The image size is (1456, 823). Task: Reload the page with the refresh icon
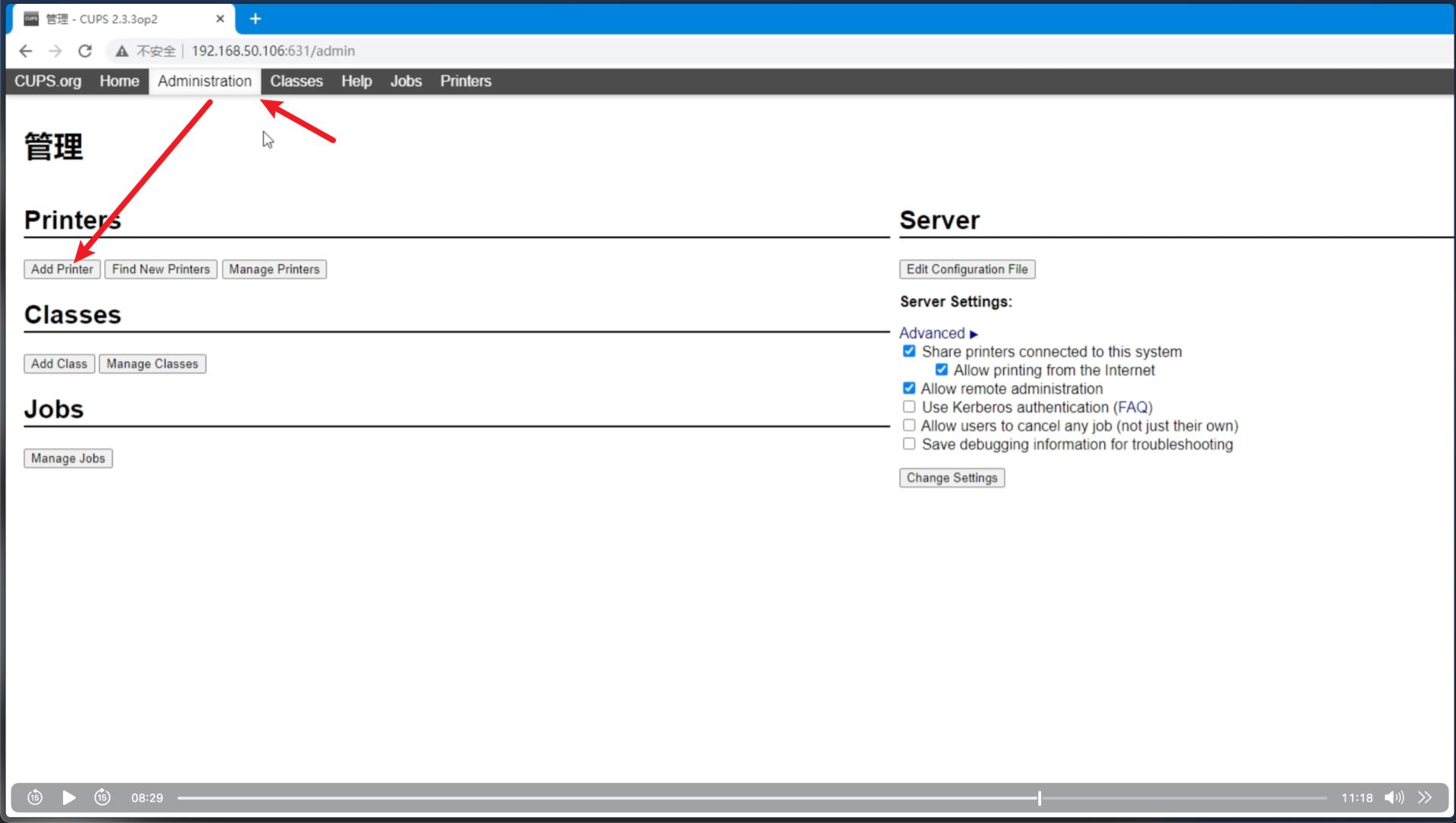coord(85,51)
